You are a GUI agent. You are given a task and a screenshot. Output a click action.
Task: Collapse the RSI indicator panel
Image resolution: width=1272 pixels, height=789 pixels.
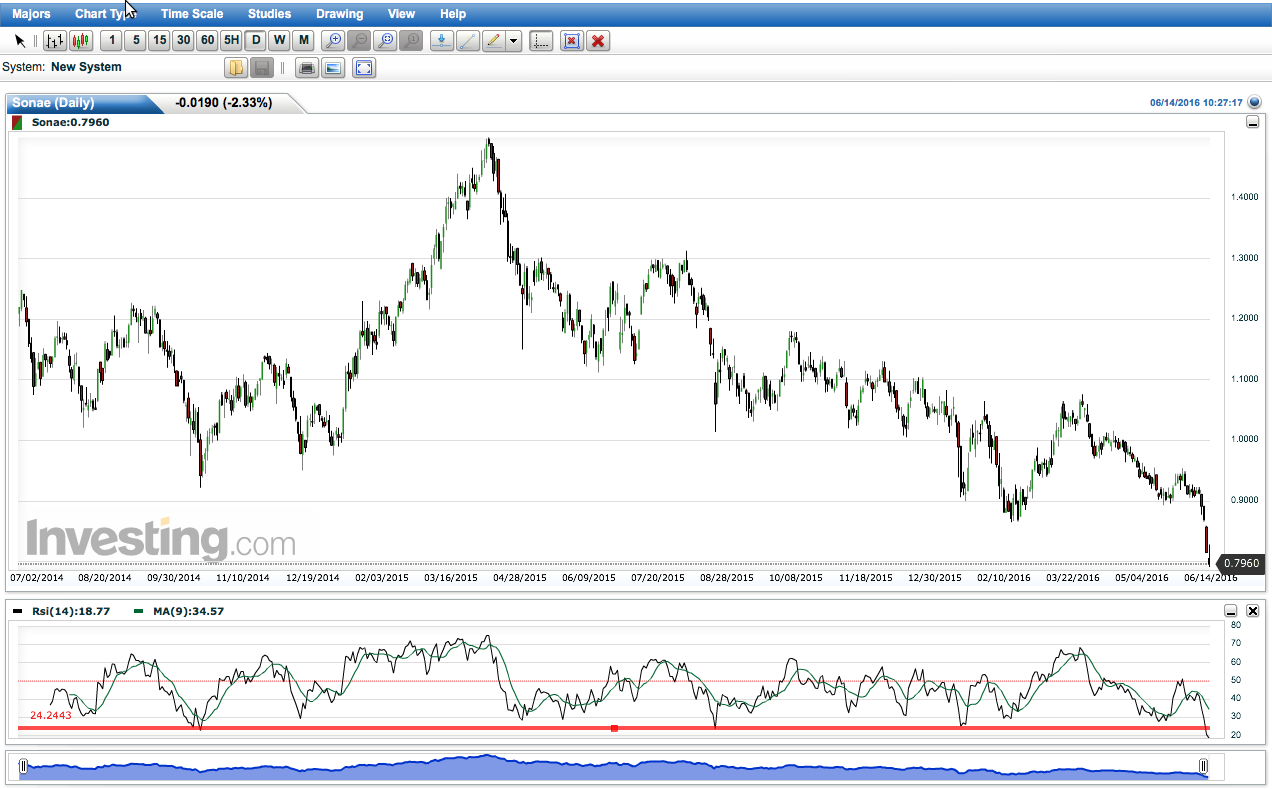(1231, 610)
